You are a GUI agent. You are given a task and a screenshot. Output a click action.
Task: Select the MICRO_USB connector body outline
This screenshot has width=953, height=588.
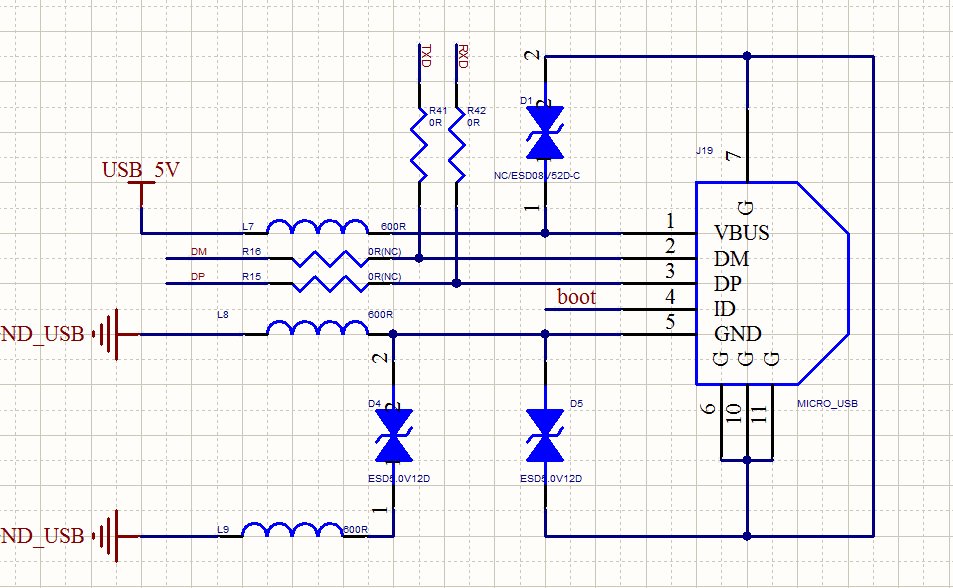772,283
